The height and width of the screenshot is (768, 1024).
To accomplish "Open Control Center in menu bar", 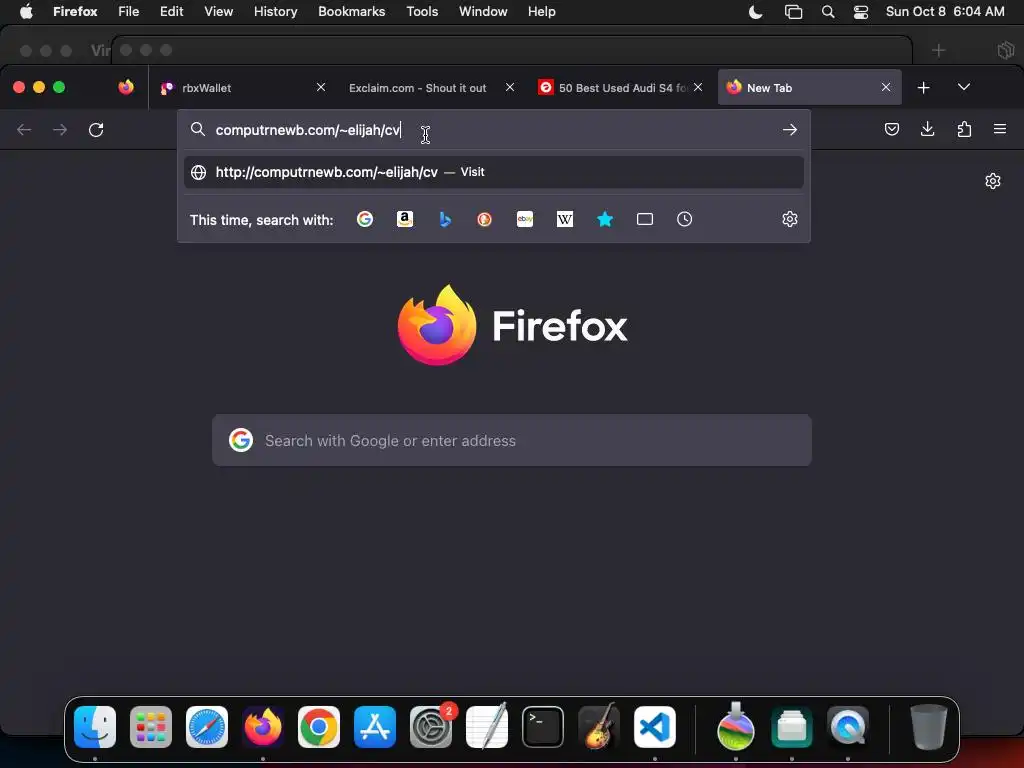I will point(861,12).
